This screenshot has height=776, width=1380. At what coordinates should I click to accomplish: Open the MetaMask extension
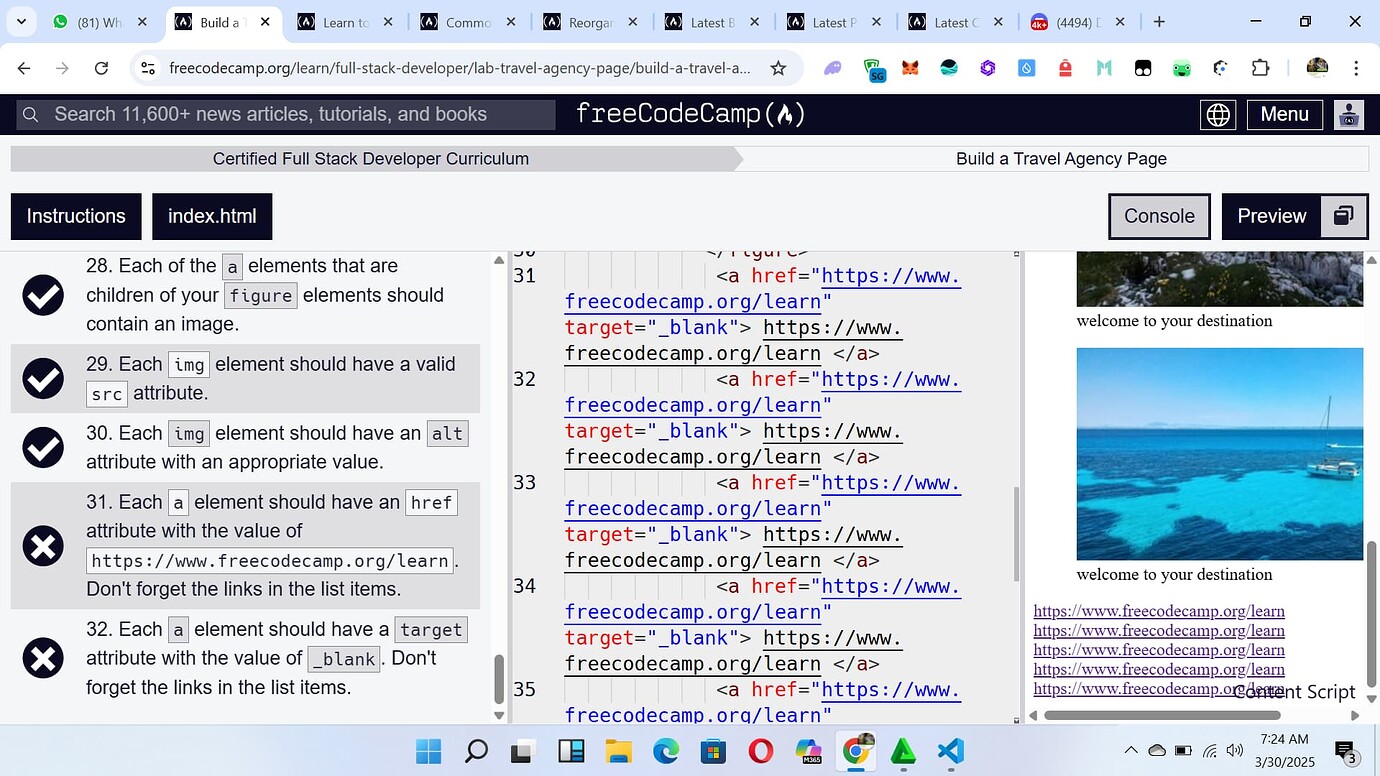[x=908, y=68]
